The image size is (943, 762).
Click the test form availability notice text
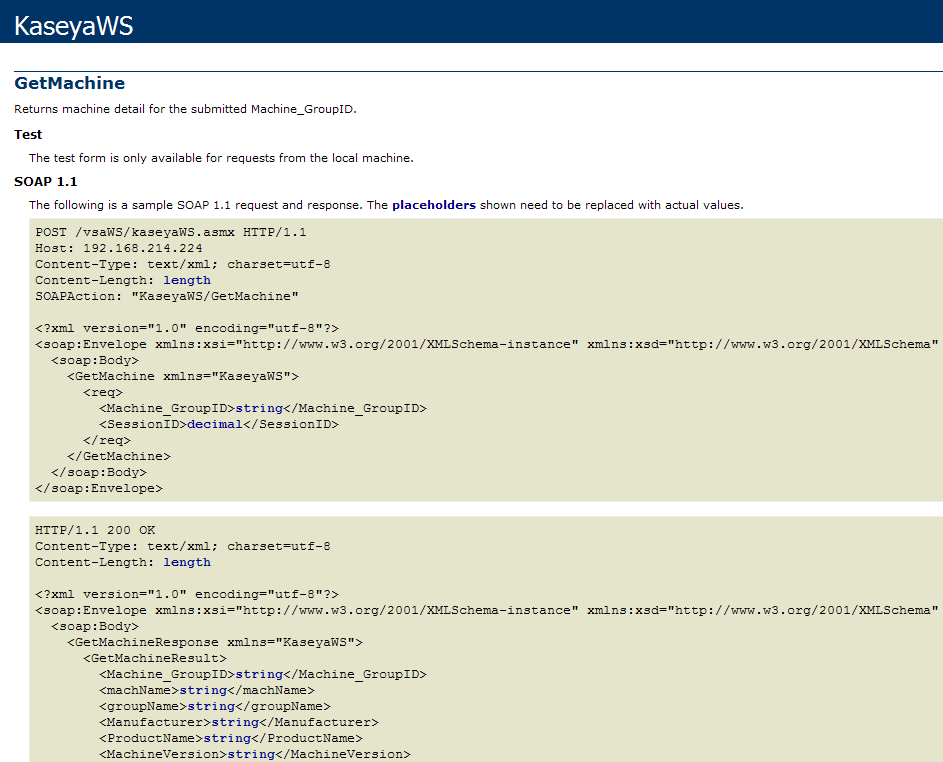click(x=220, y=158)
